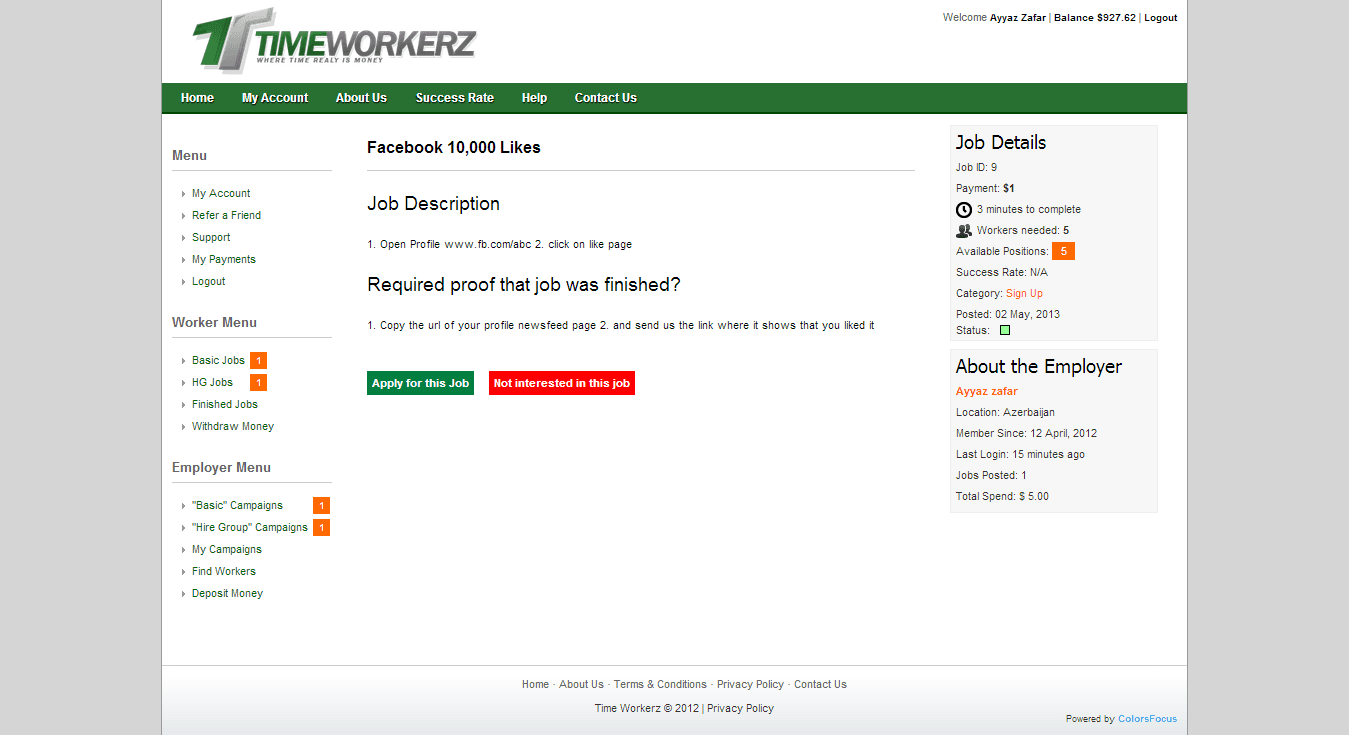Open "Hire Group" Campaigns in the Employer Menu

(x=250, y=528)
